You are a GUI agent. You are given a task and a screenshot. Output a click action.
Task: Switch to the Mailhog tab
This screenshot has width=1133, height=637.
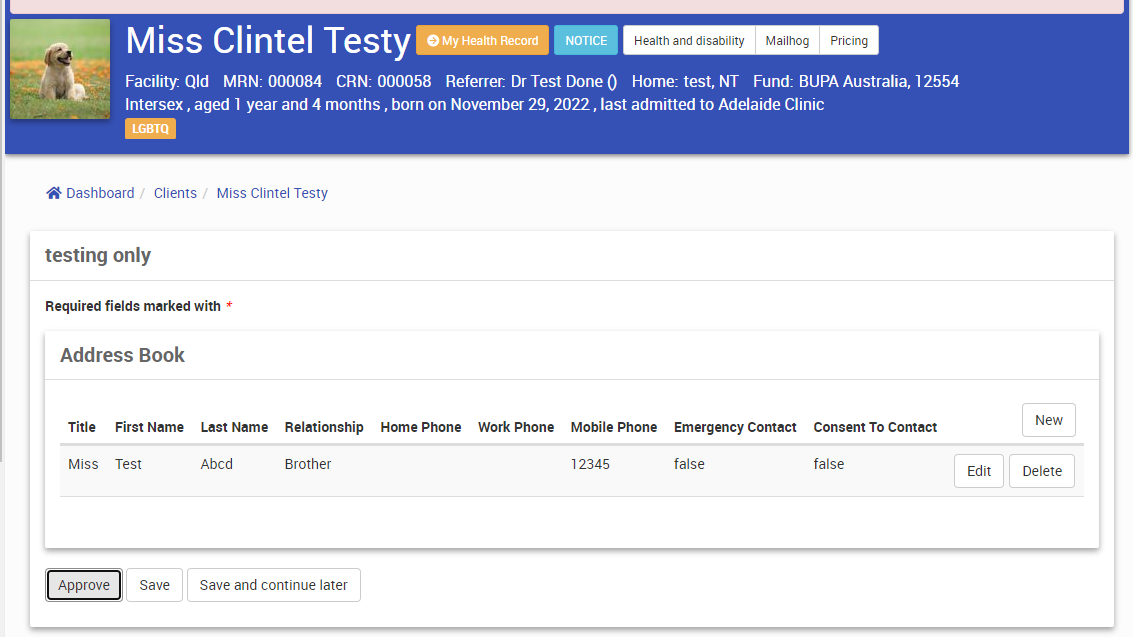[x=787, y=40]
